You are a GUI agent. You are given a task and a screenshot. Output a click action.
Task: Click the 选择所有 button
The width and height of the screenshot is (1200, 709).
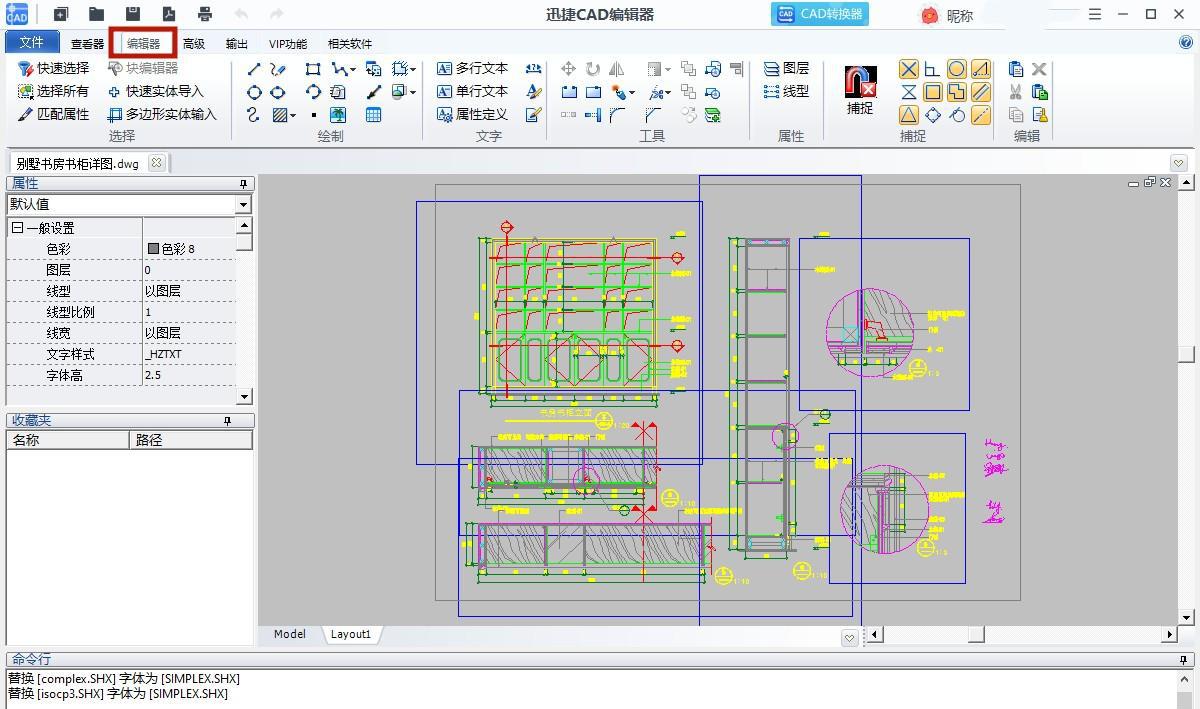point(54,91)
